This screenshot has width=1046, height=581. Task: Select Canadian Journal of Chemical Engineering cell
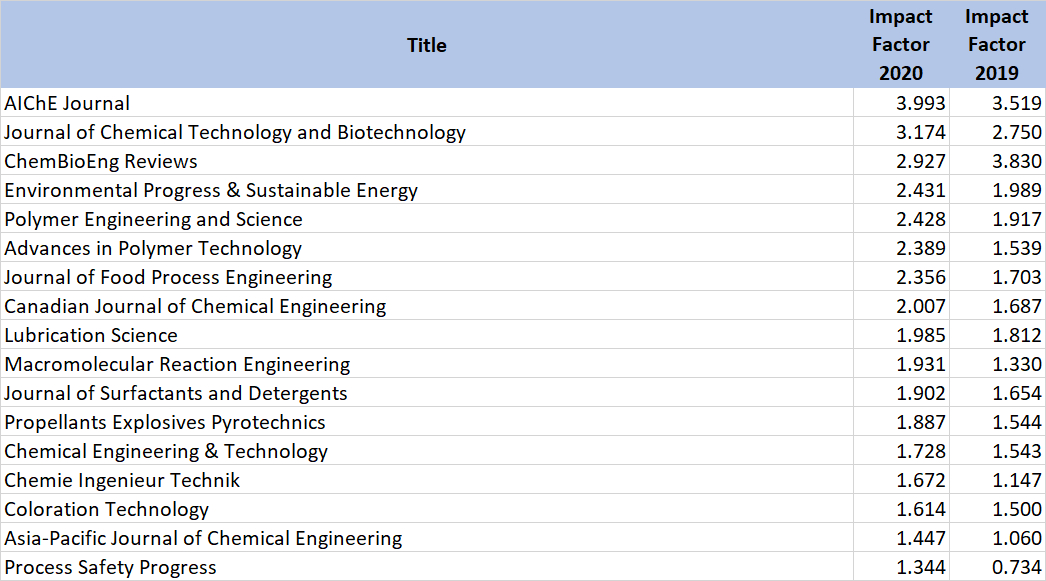195,306
